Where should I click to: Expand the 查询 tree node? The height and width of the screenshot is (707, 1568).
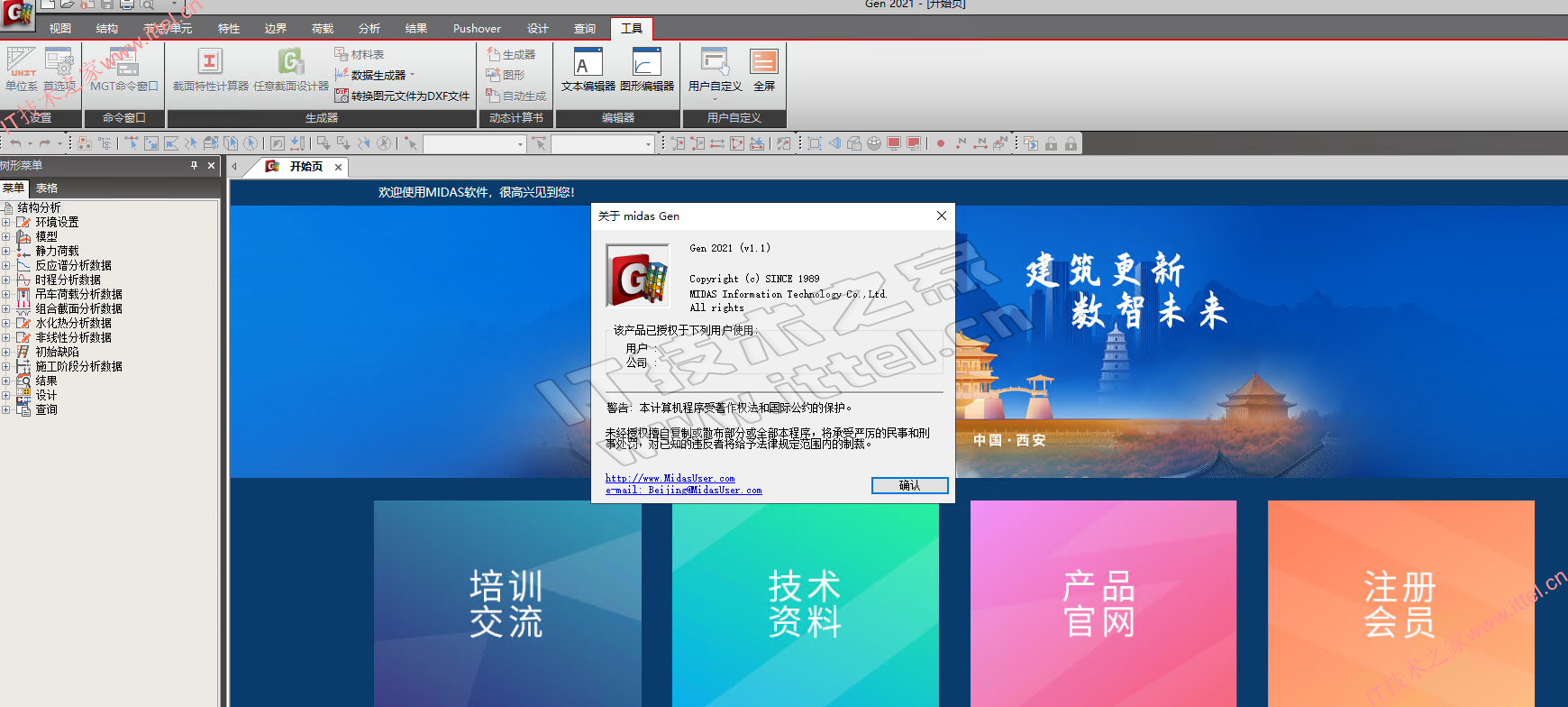point(5,409)
